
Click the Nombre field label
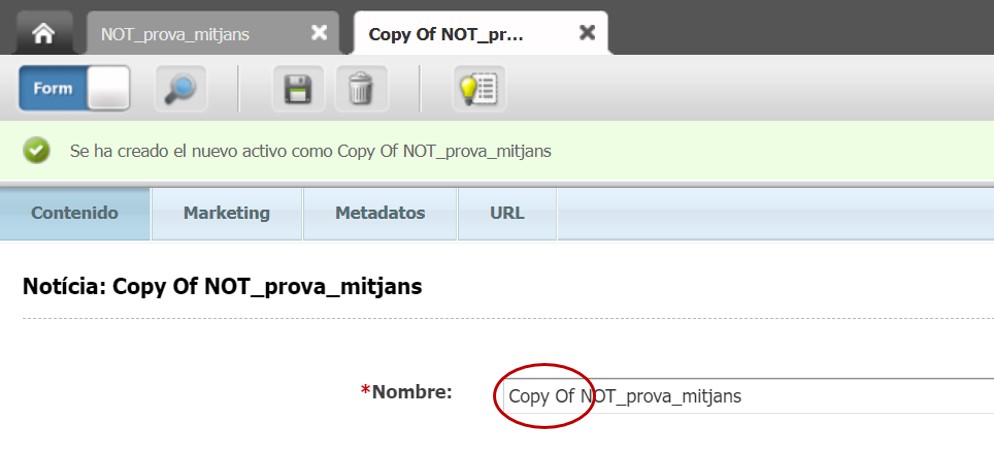411,391
